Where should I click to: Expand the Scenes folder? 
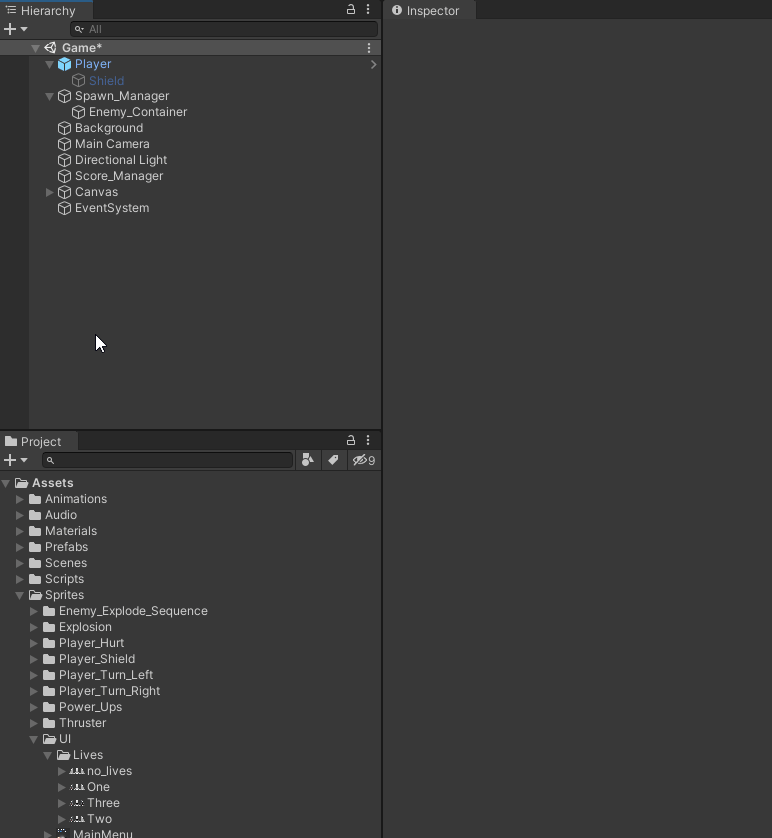coord(20,563)
